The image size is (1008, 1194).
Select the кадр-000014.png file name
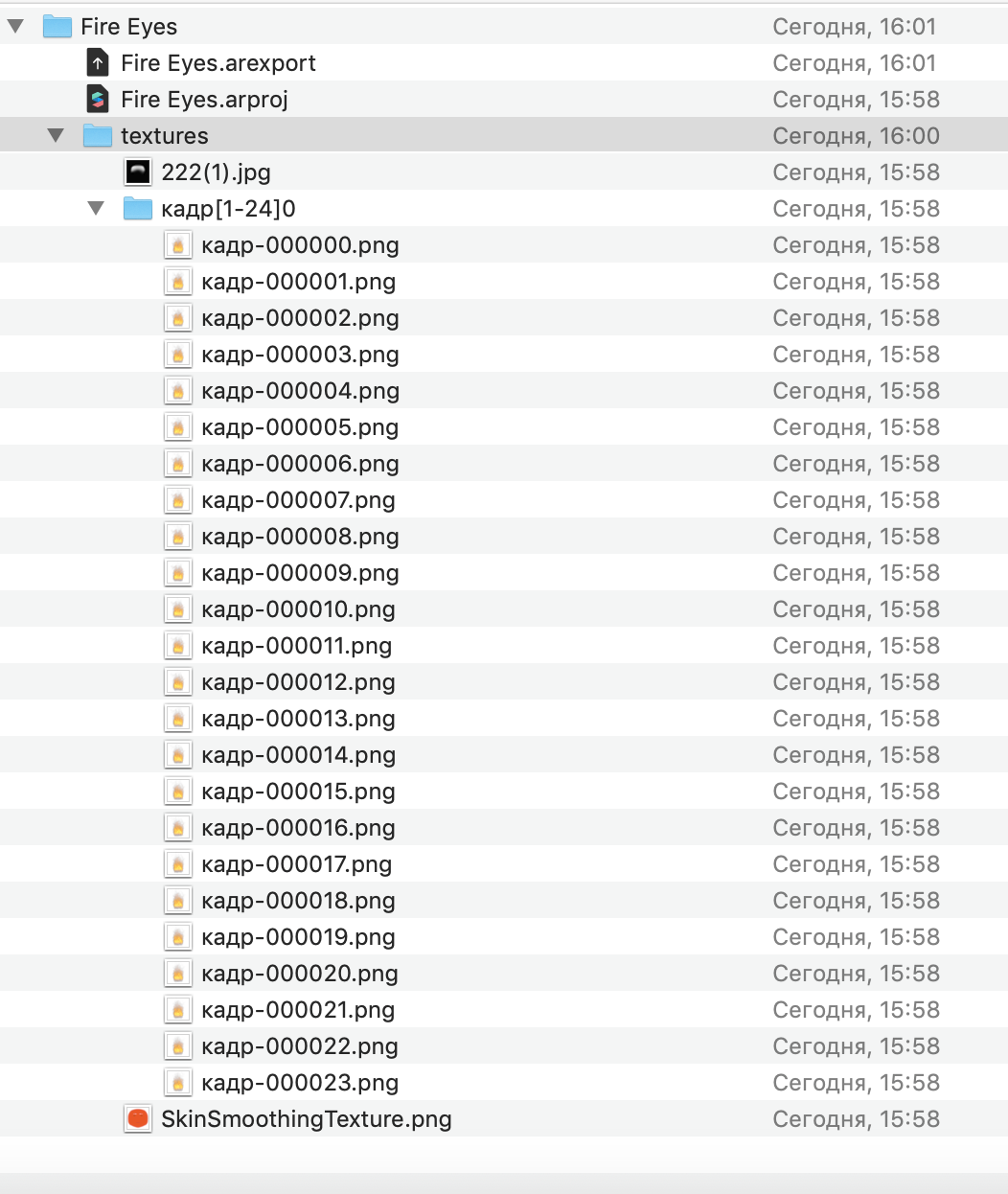(x=298, y=755)
